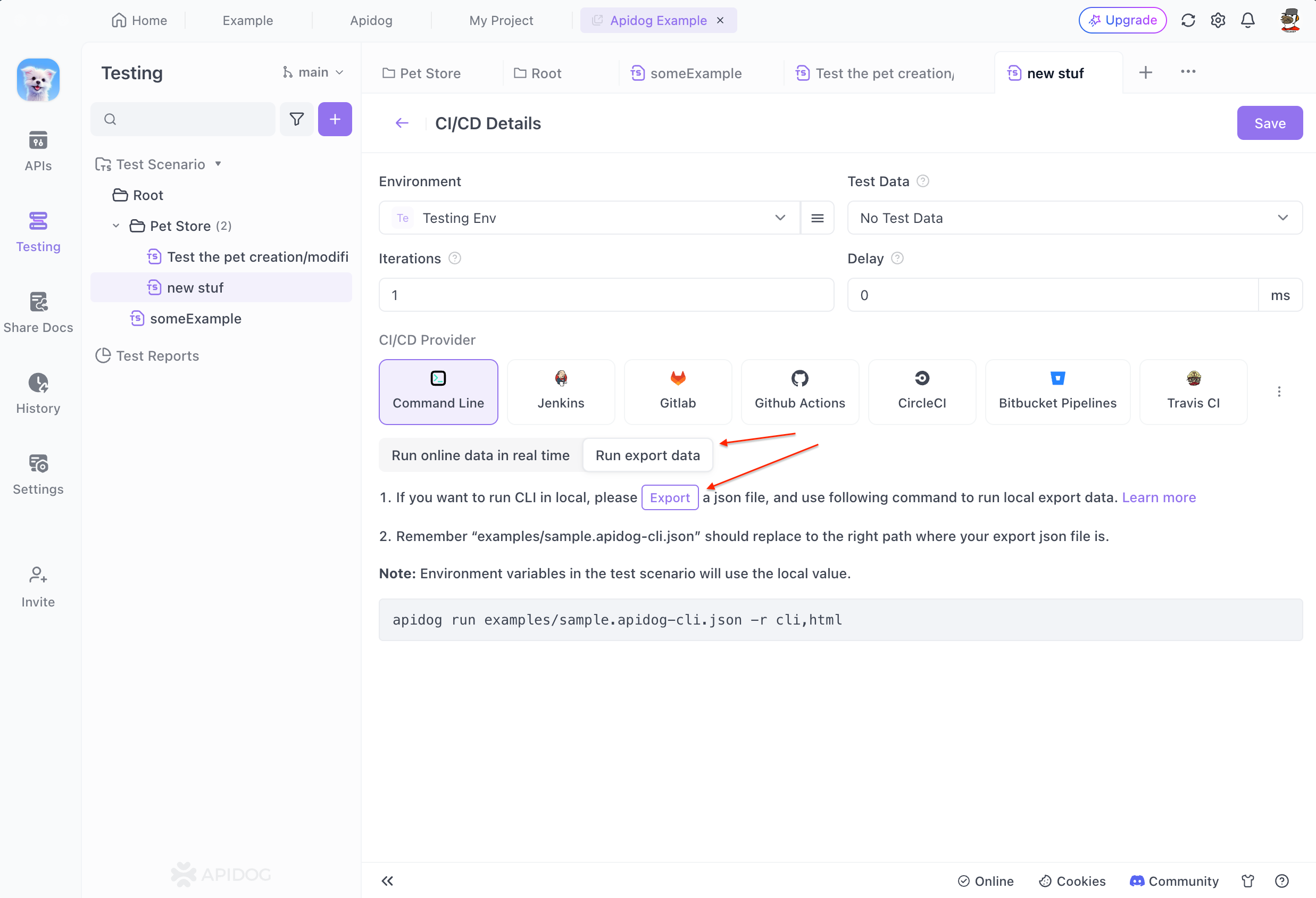The height and width of the screenshot is (898, 1316).
Task: Click into the Iterations input field
Action: [x=606, y=295]
